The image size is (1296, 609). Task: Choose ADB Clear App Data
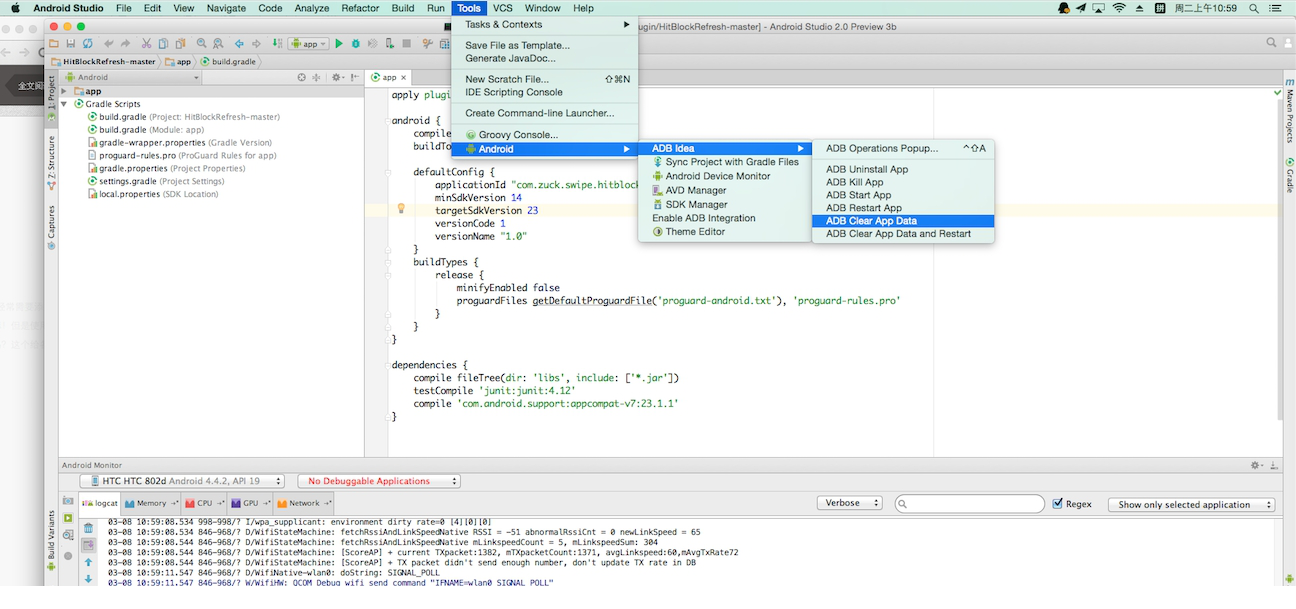click(x=903, y=221)
